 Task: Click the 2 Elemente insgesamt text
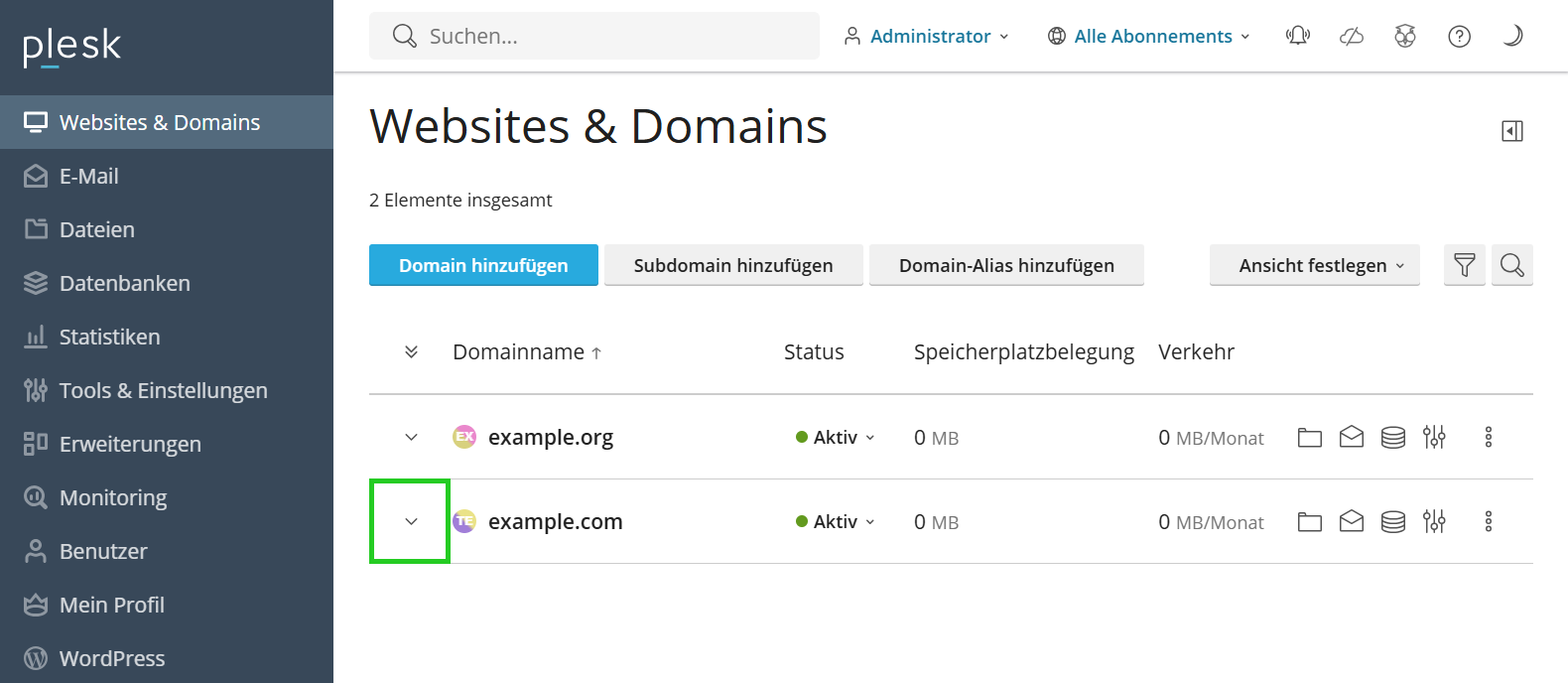pyautogui.click(x=460, y=201)
